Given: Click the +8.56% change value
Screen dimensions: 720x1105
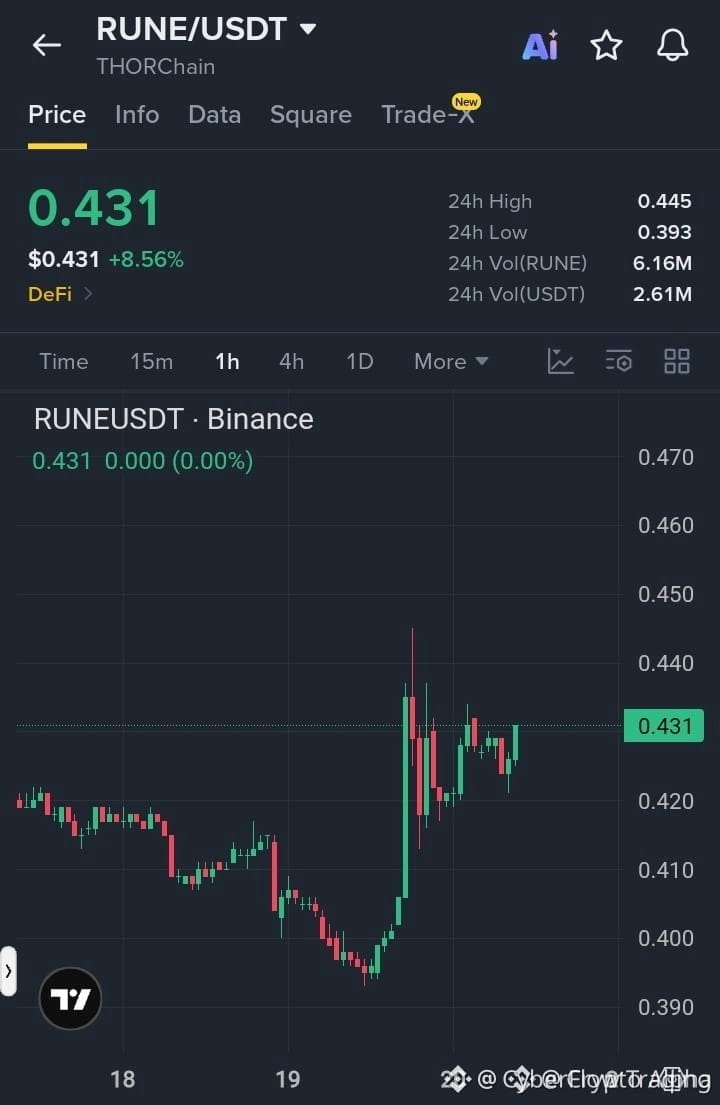Looking at the screenshot, I should pyautogui.click(x=146, y=259).
